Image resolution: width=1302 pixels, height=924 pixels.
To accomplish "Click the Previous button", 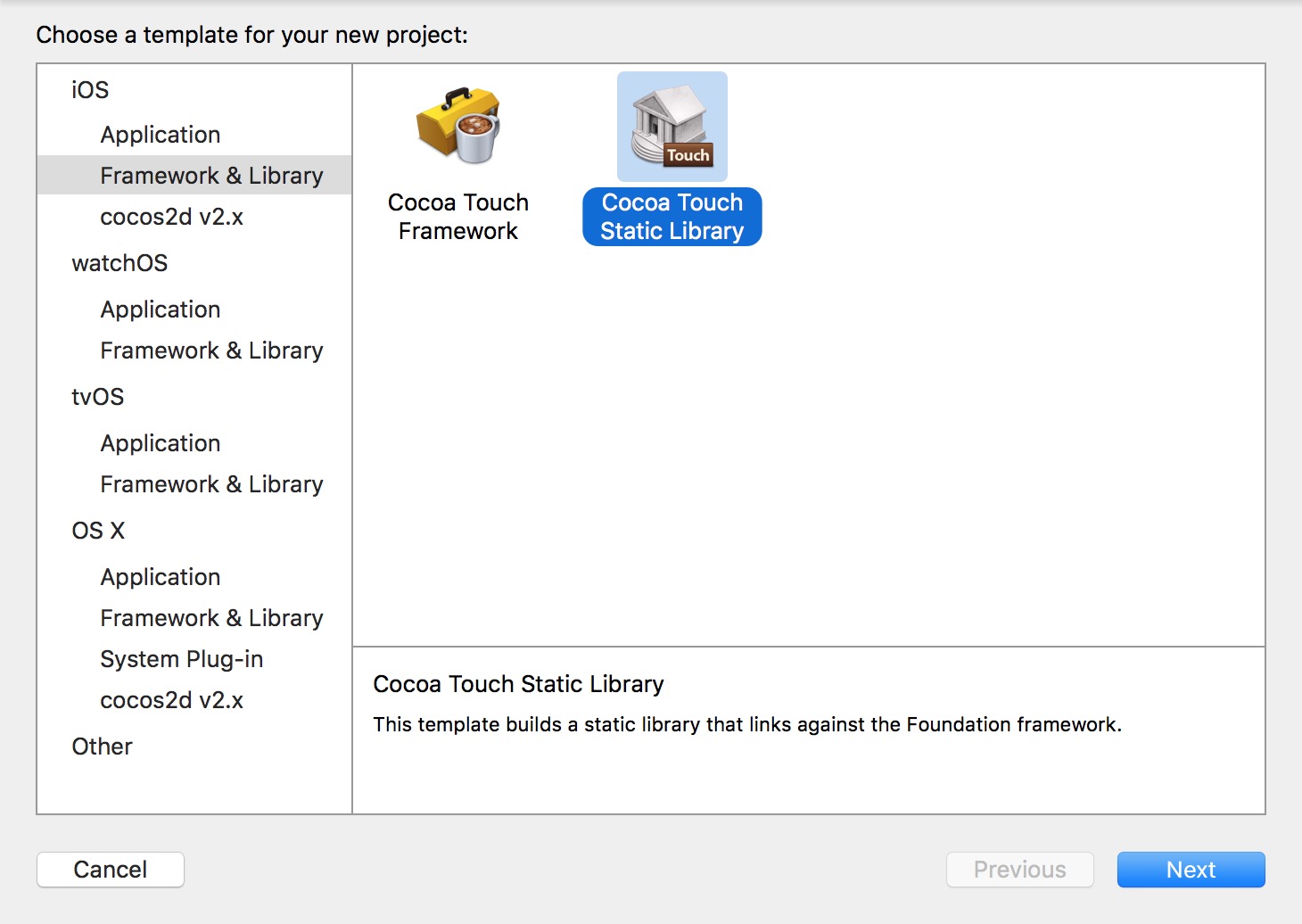I will point(1020,870).
